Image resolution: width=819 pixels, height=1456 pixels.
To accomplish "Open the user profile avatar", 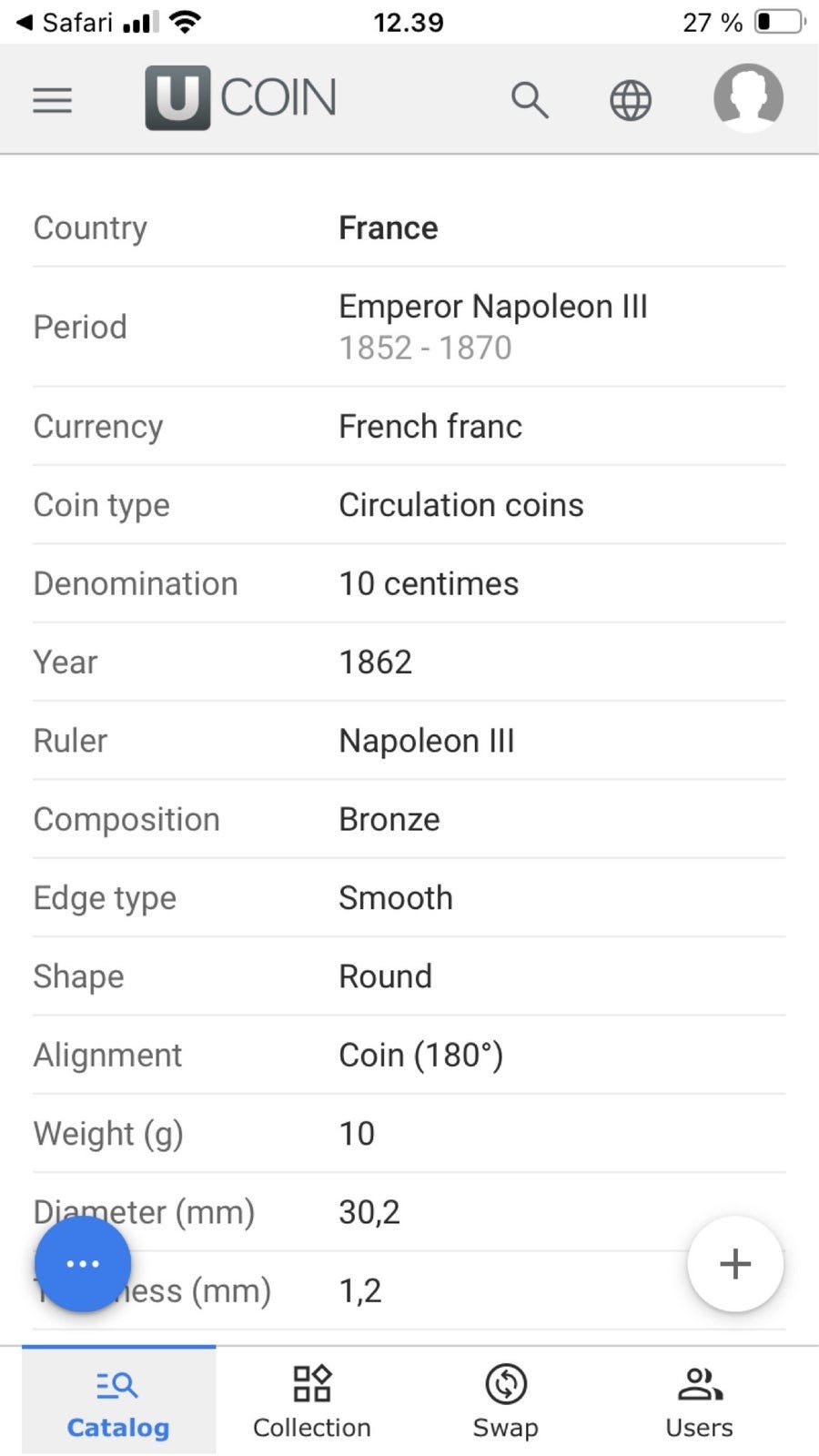I will (x=748, y=97).
